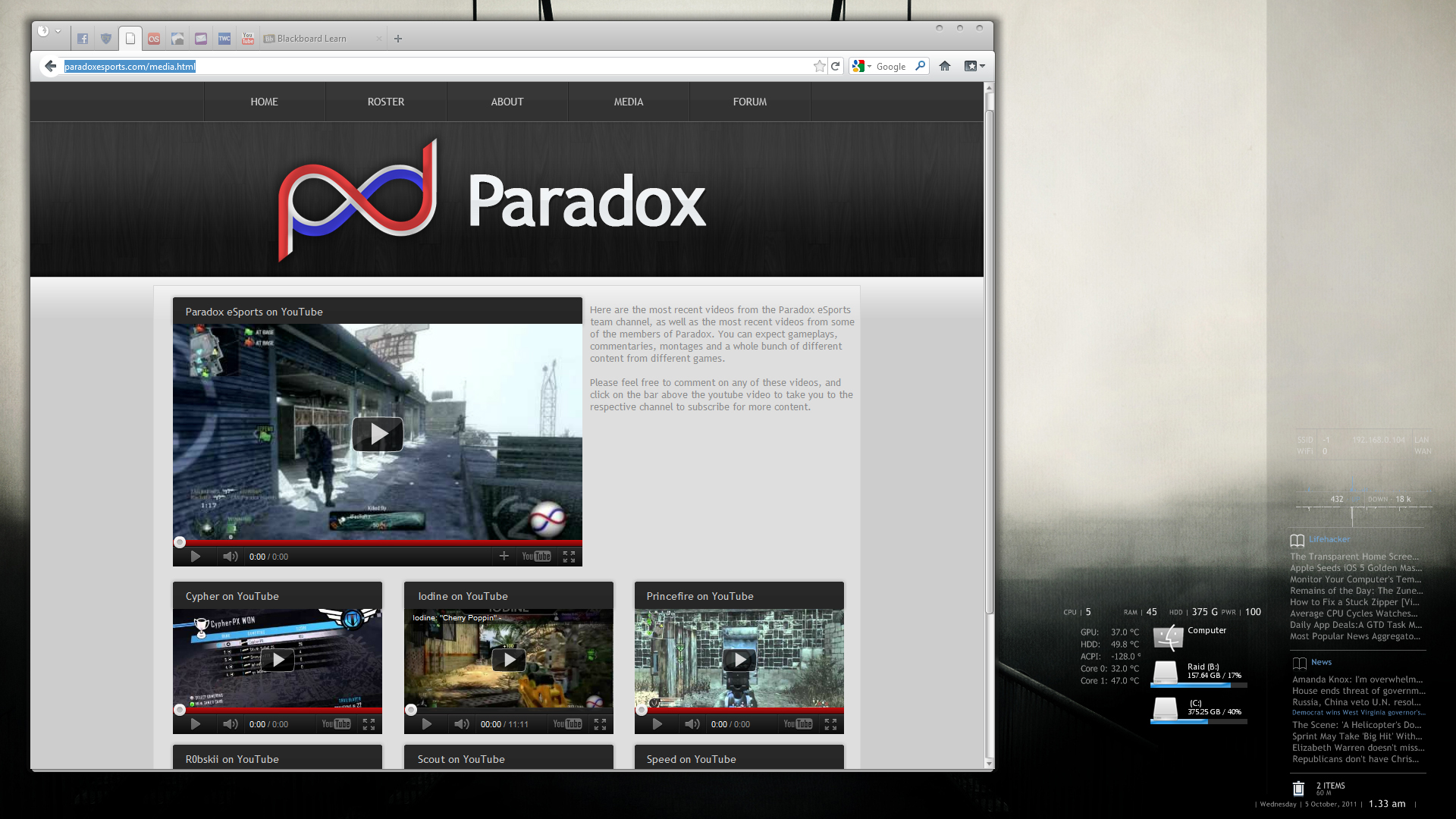
Task: Open the bookmarks menu star button
Action: pyautogui.click(x=971, y=66)
